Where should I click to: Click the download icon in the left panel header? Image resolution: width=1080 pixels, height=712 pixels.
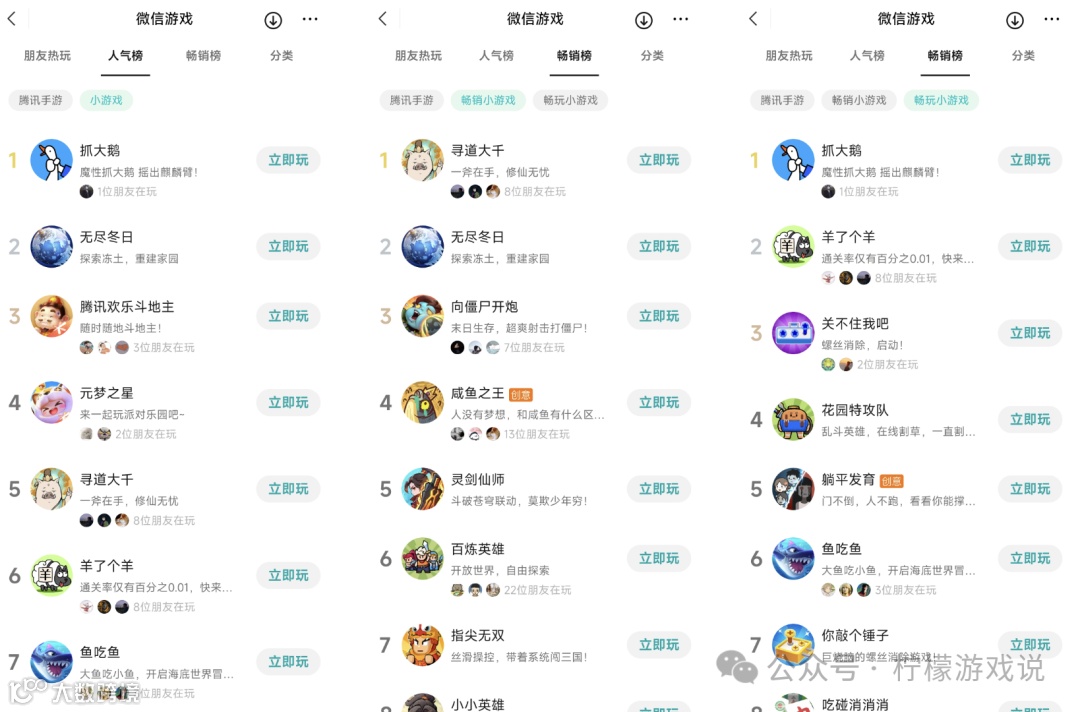pyautogui.click(x=273, y=20)
